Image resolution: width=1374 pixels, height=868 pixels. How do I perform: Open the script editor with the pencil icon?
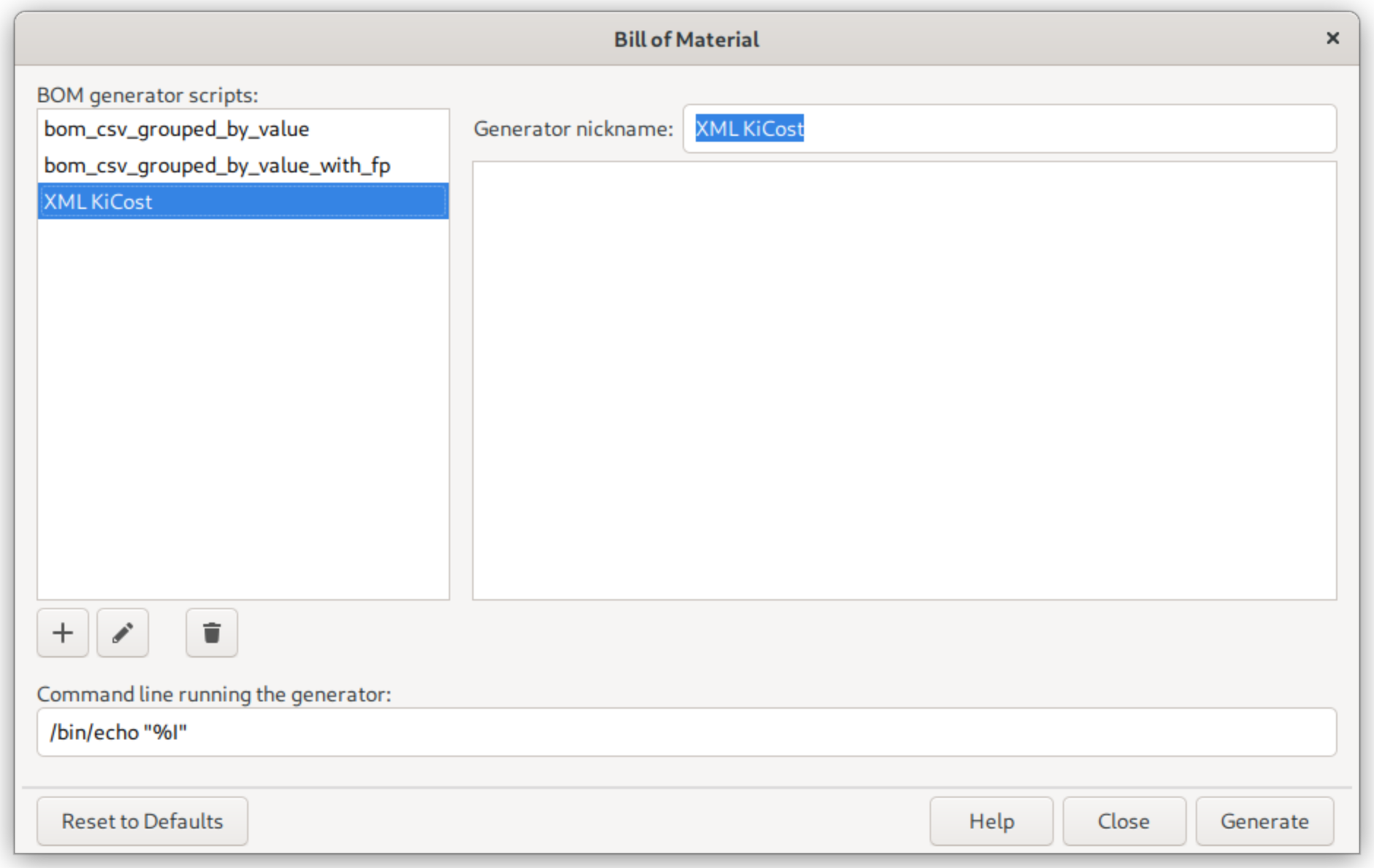122,633
